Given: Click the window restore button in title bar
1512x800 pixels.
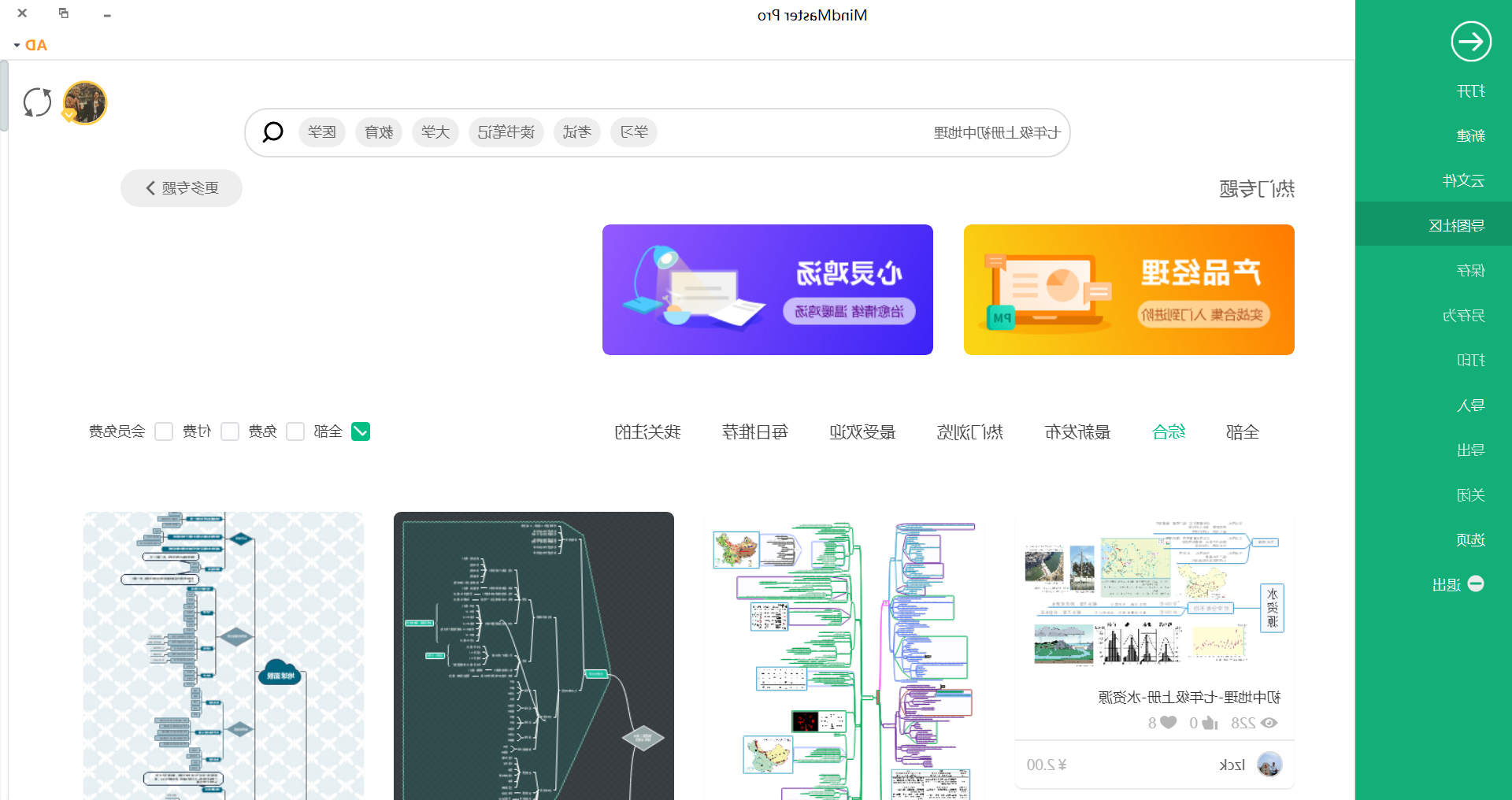Looking at the screenshot, I should coord(64,13).
